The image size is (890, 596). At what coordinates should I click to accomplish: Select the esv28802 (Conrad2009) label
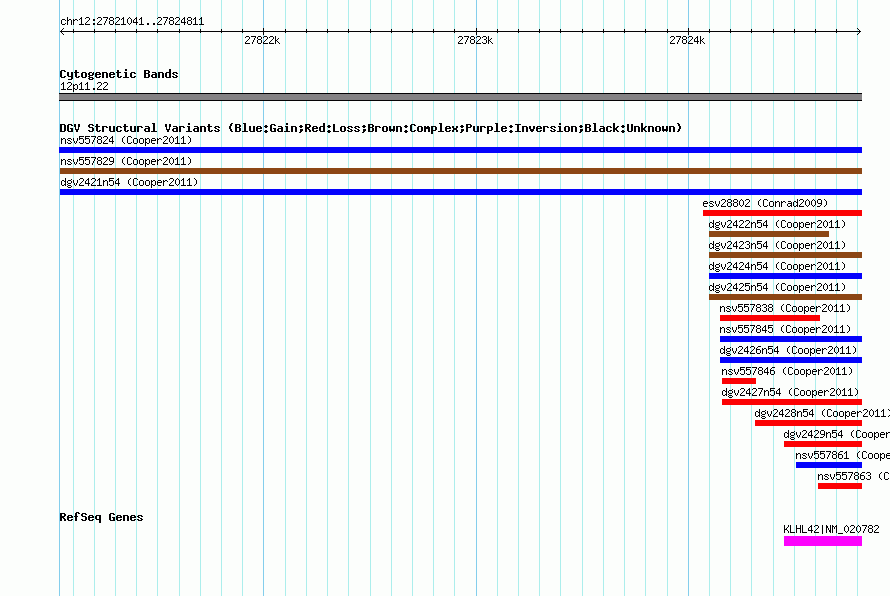coord(765,203)
